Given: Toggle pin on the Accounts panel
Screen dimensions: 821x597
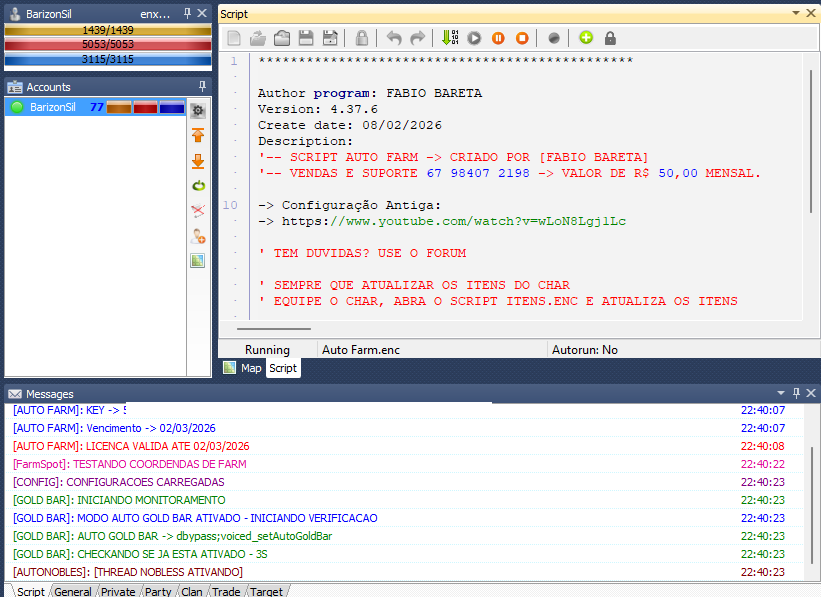Looking at the screenshot, I should point(203,87).
